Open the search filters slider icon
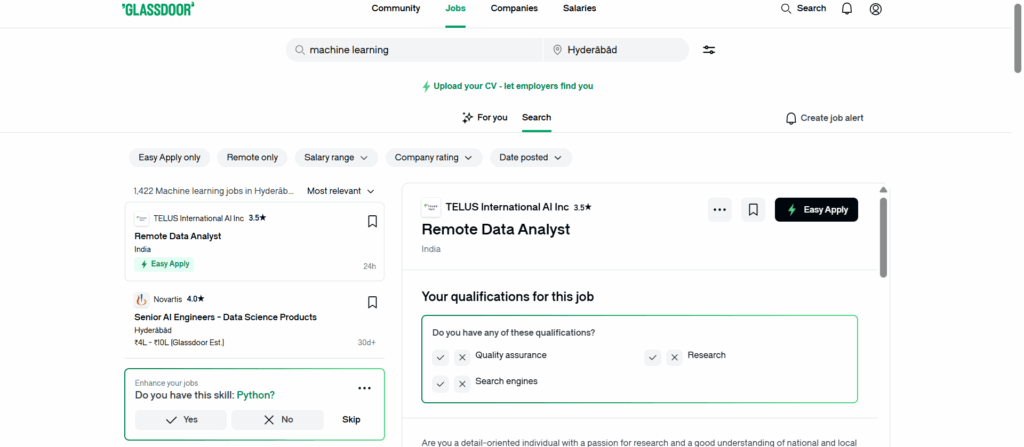 click(x=709, y=50)
